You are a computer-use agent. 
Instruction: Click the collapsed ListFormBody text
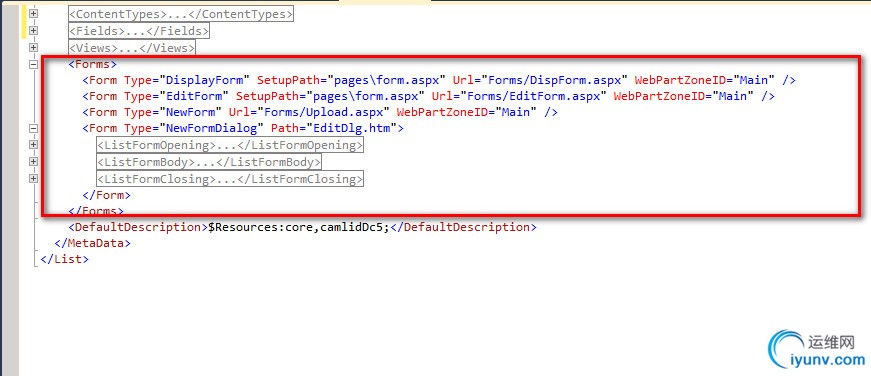pyautogui.click(x=209, y=162)
